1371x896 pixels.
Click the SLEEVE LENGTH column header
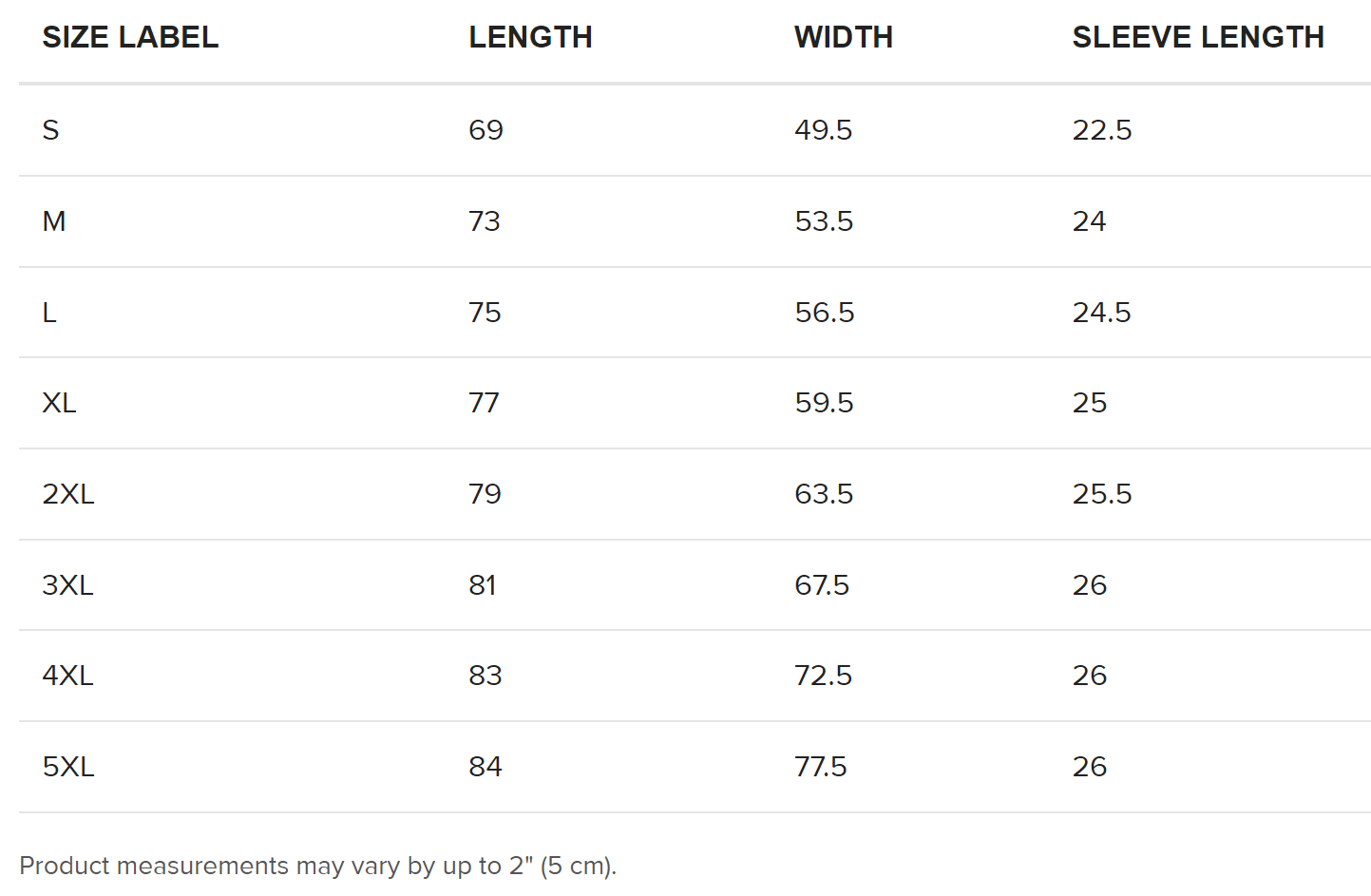tap(1198, 37)
